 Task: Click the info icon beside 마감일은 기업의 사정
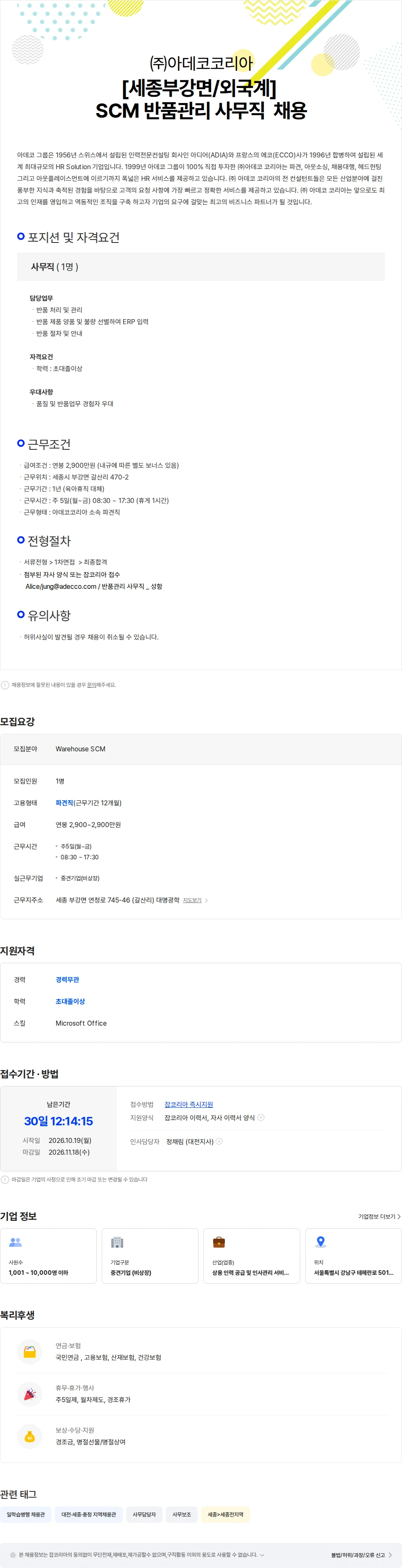tap(5, 1179)
